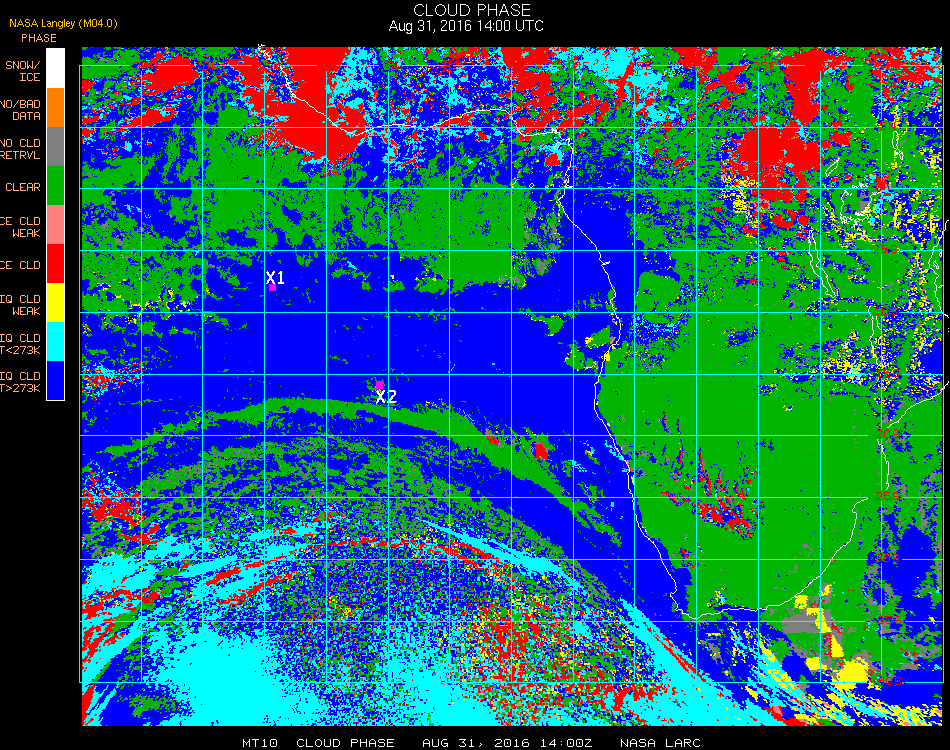Click the red Ice Cld legend swatch
Image resolution: width=950 pixels, height=750 pixels.
pyautogui.click(x=55, y=264)
